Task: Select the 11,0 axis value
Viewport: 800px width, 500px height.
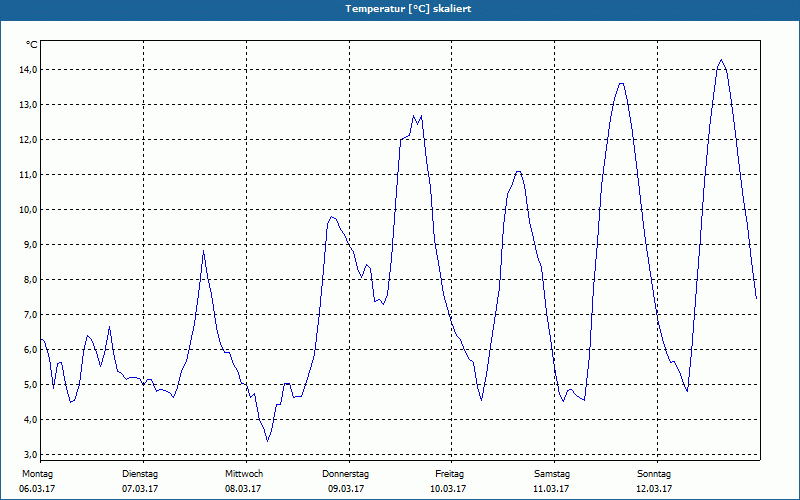Action: (28, 175)
